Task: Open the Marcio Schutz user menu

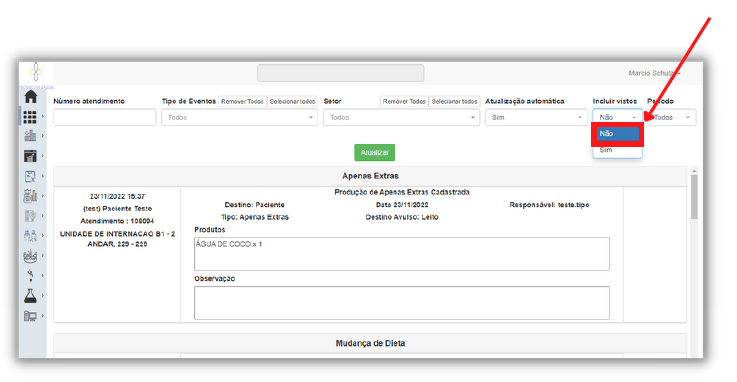Action: [654, 73]
